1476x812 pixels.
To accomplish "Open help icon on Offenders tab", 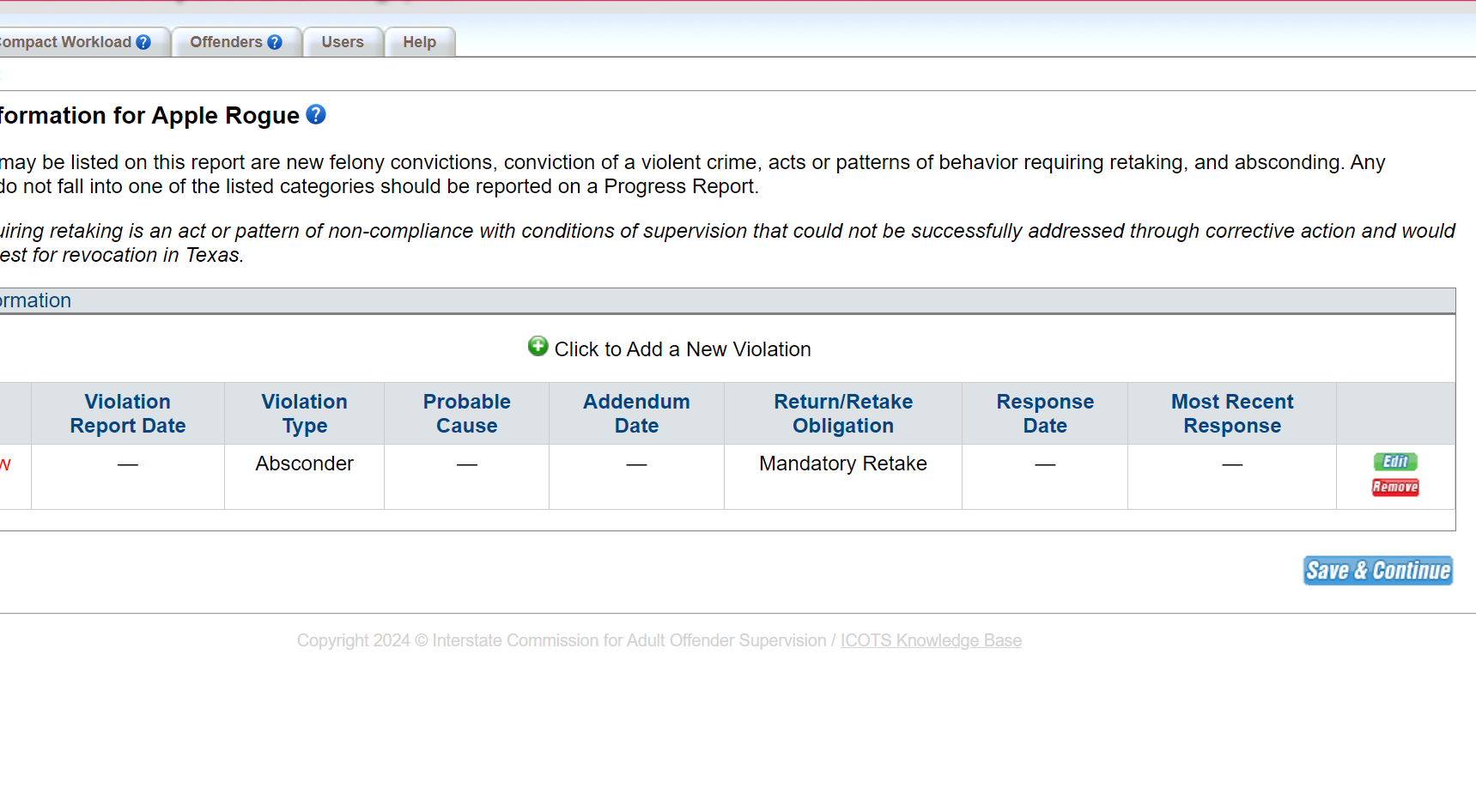I will pos(275,42).
